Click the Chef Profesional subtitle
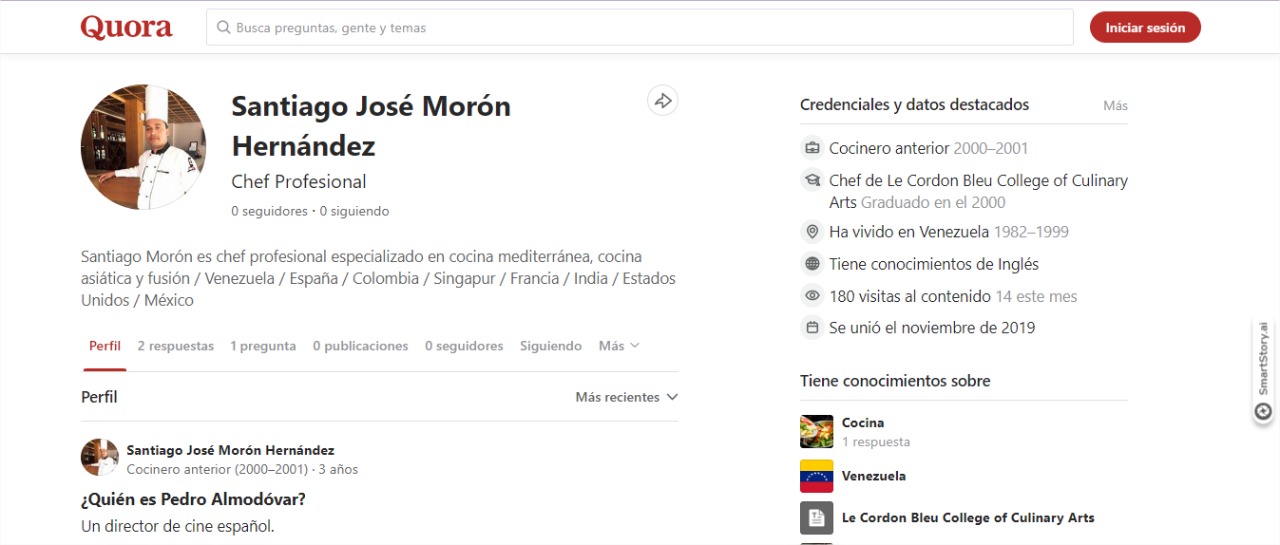Image resolution: width=1280 pixels, height=545 pixels. click(x=299, y=181)
